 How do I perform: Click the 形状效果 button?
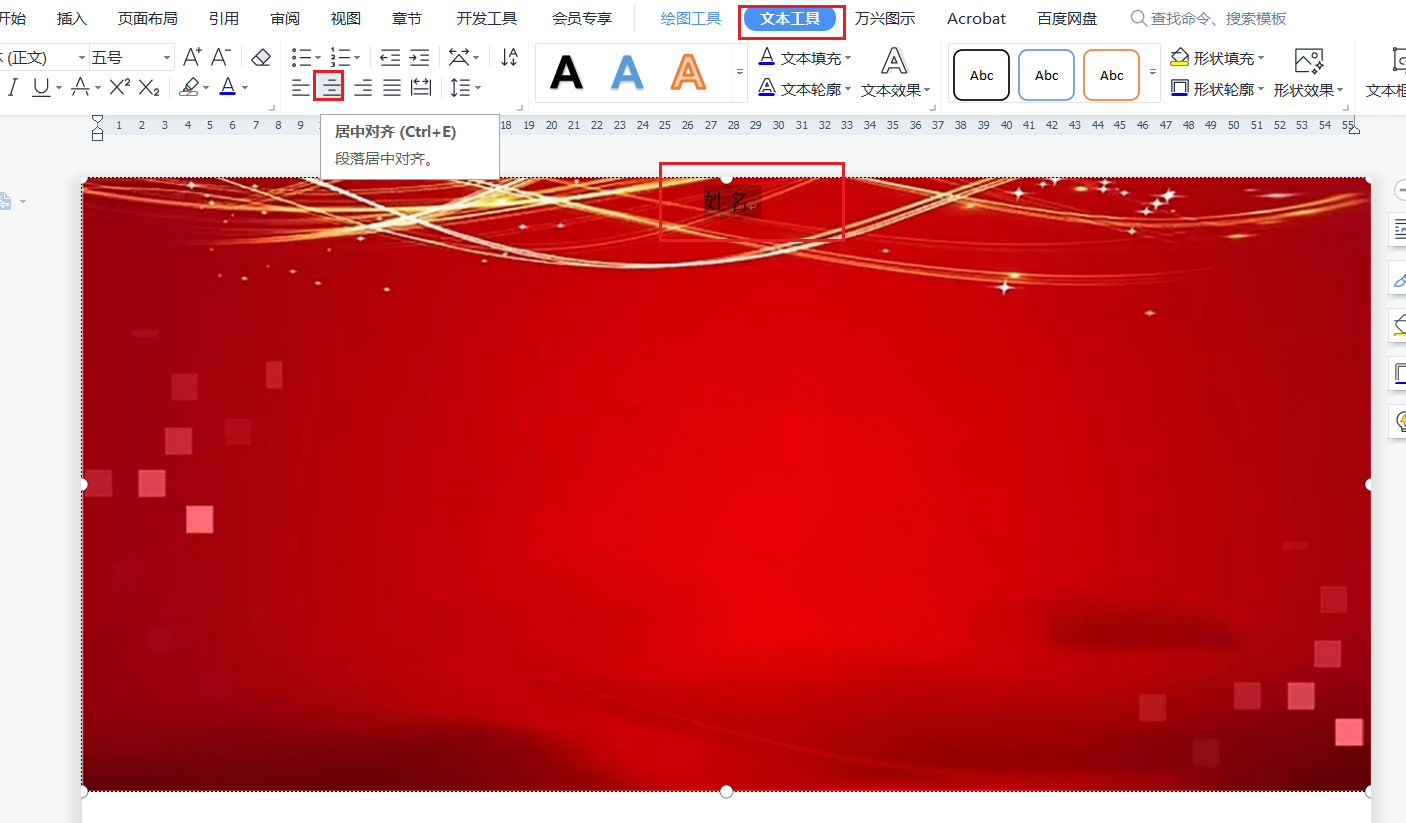[x=1308, y=74]
